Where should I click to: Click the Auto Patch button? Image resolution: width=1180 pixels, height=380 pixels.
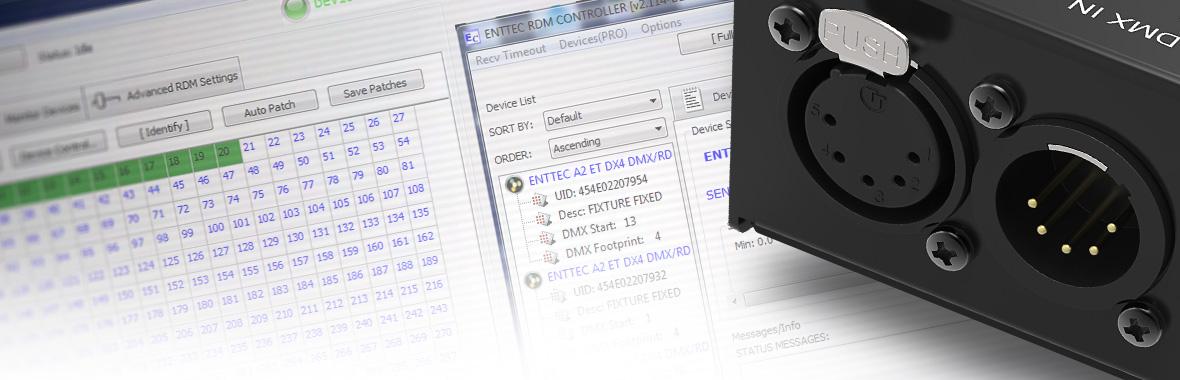coord(269,108)
